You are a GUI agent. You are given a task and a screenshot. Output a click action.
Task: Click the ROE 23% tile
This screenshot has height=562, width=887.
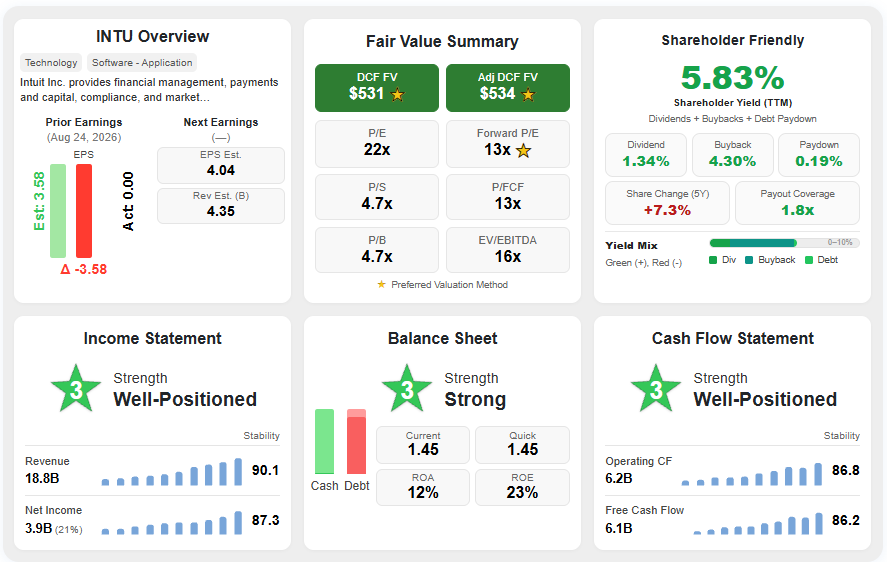(x=523, y=487)
